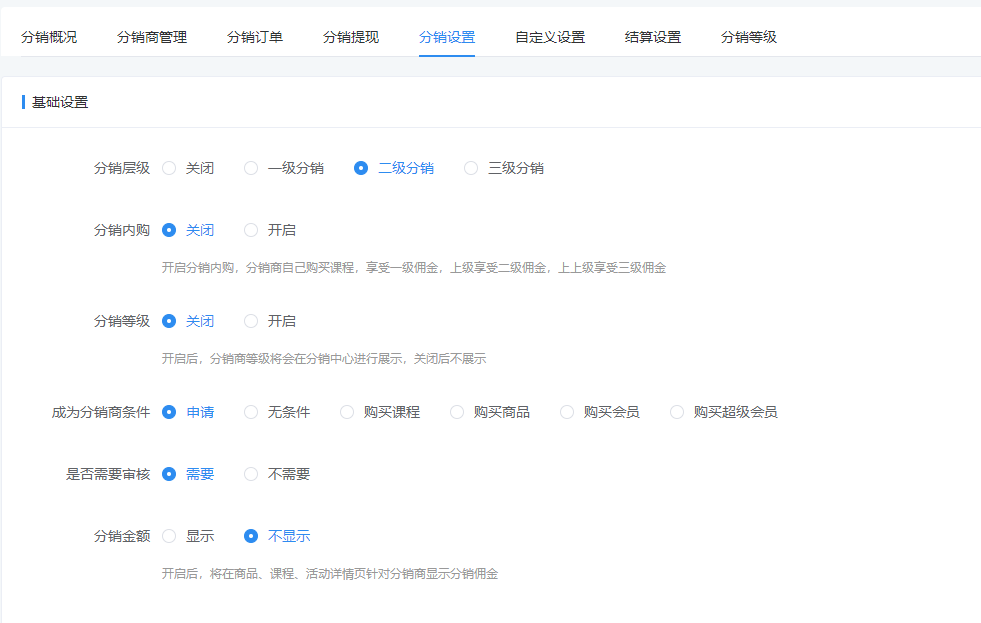Choose 一级分销 for 分销层级

click(284, 168)
